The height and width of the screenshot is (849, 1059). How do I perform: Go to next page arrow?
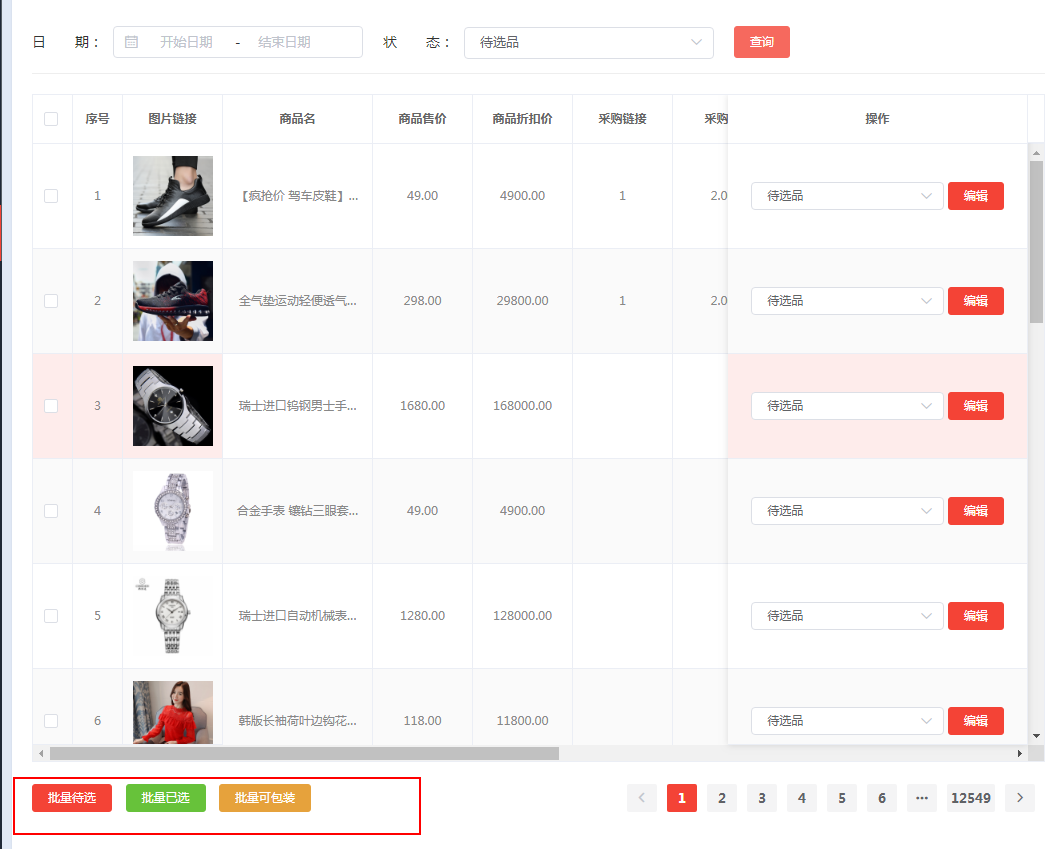coord(1020,798)
